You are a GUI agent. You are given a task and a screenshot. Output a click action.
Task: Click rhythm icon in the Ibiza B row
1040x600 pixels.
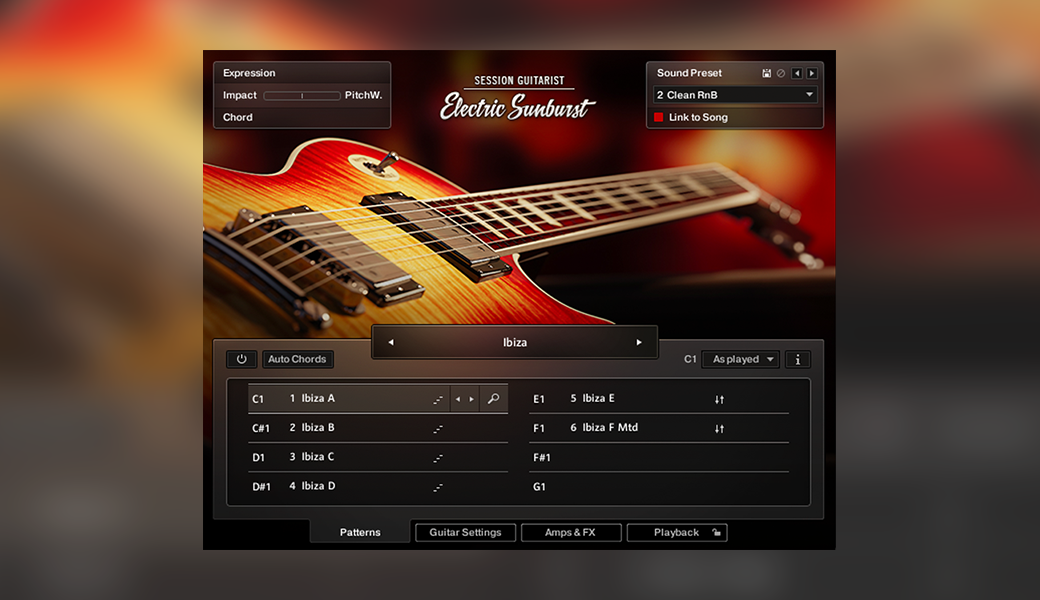click(438, 429)
